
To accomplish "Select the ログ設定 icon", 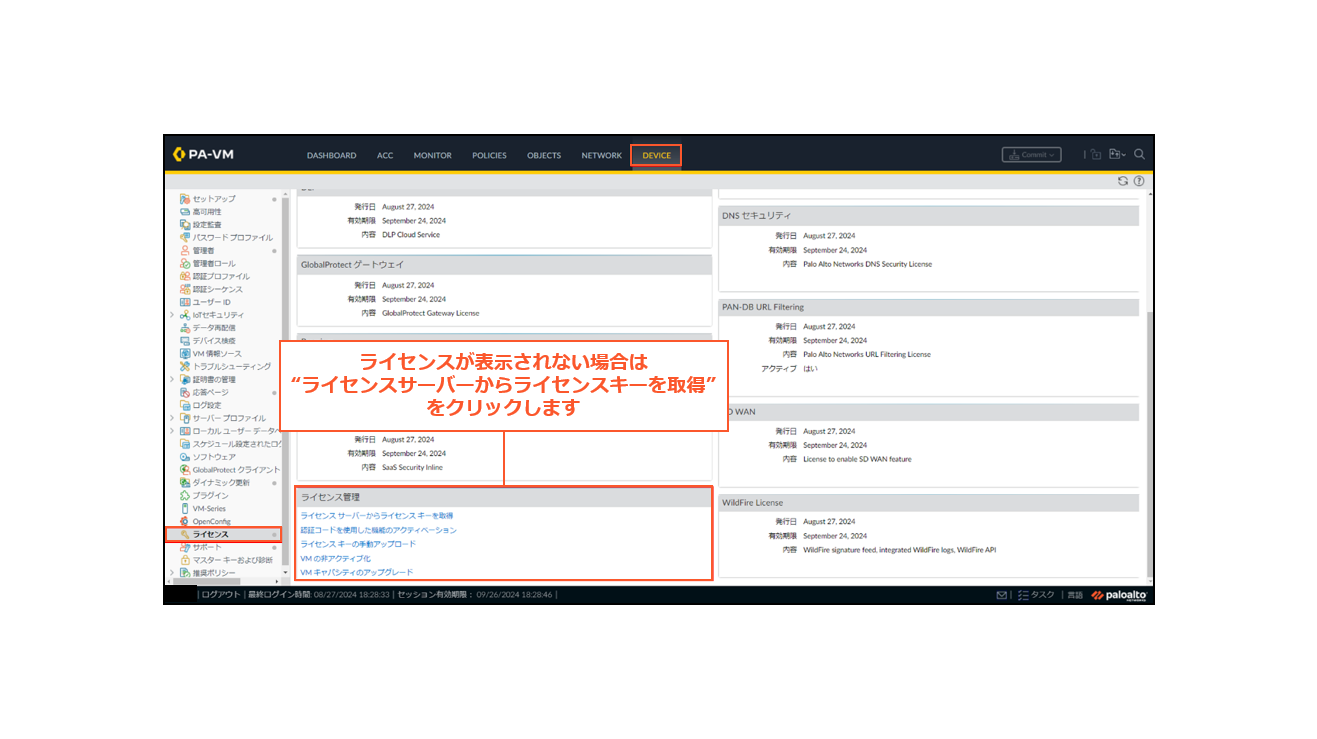I will click(185, 405).
